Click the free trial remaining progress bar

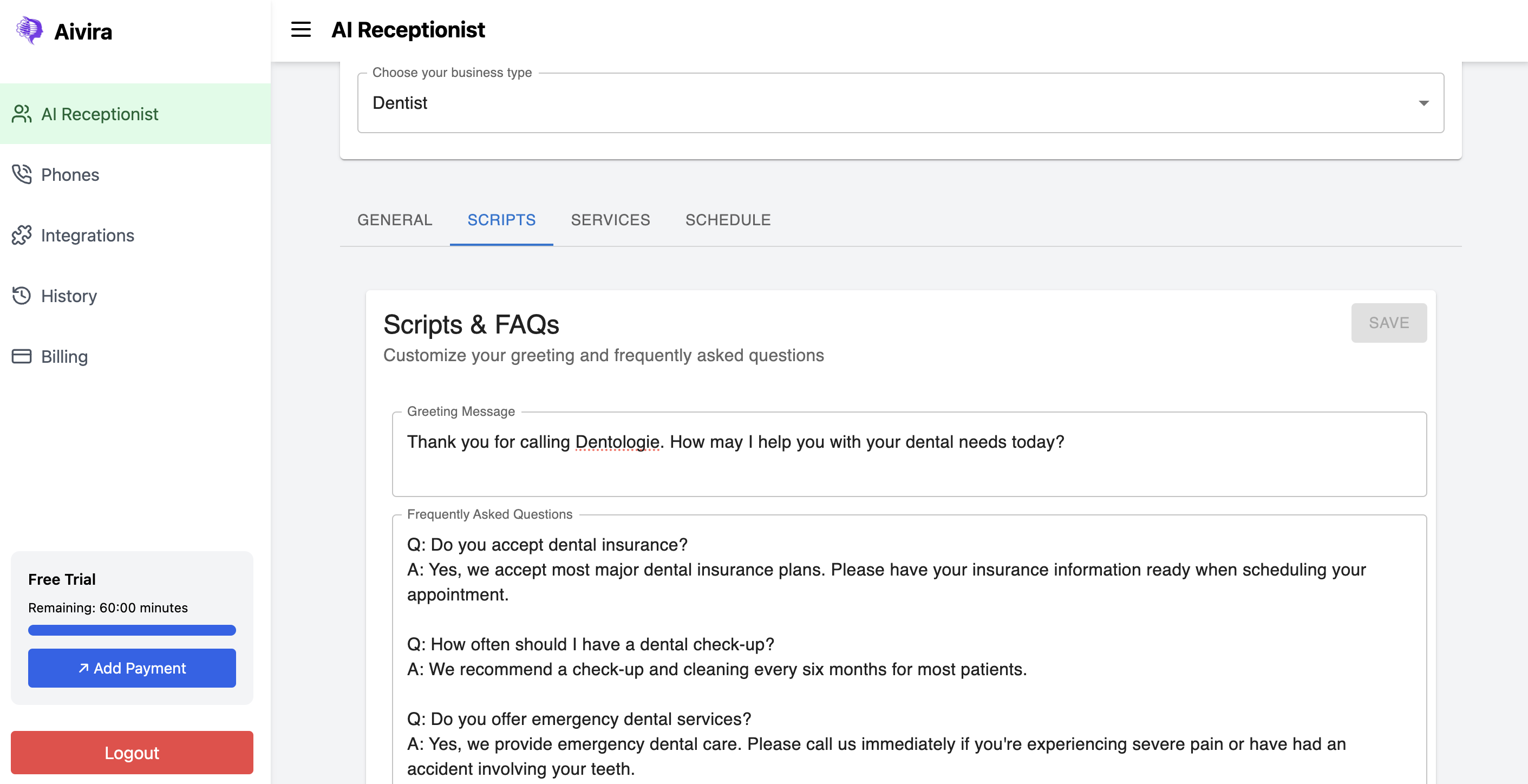[132, 630]
